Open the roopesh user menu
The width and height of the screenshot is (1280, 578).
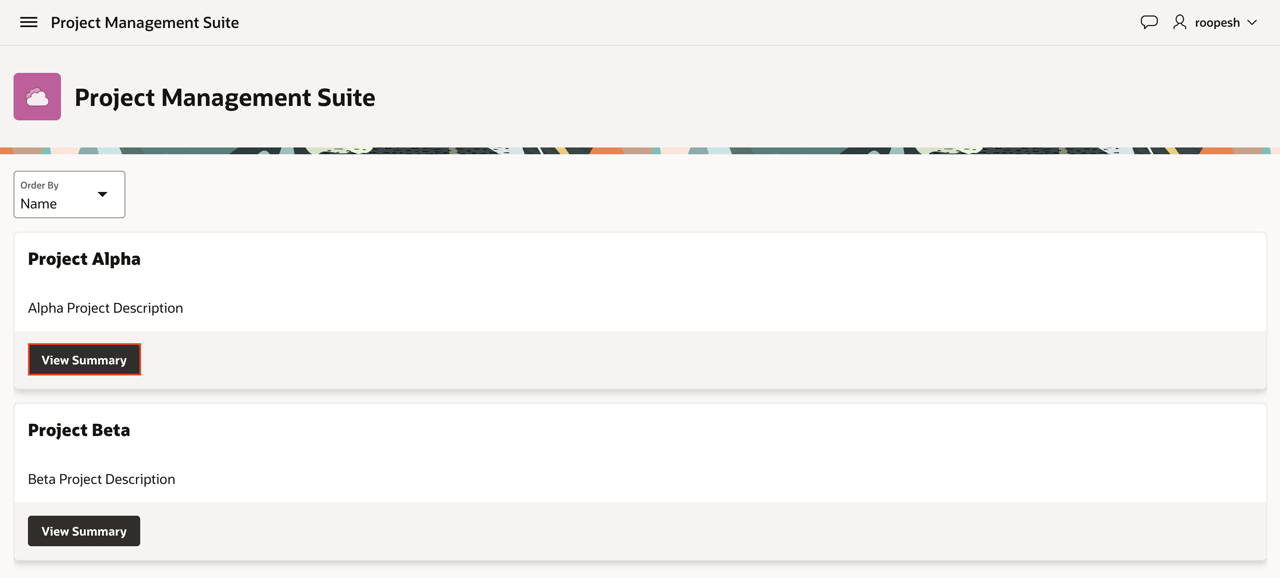click(x=1217, y=22)
